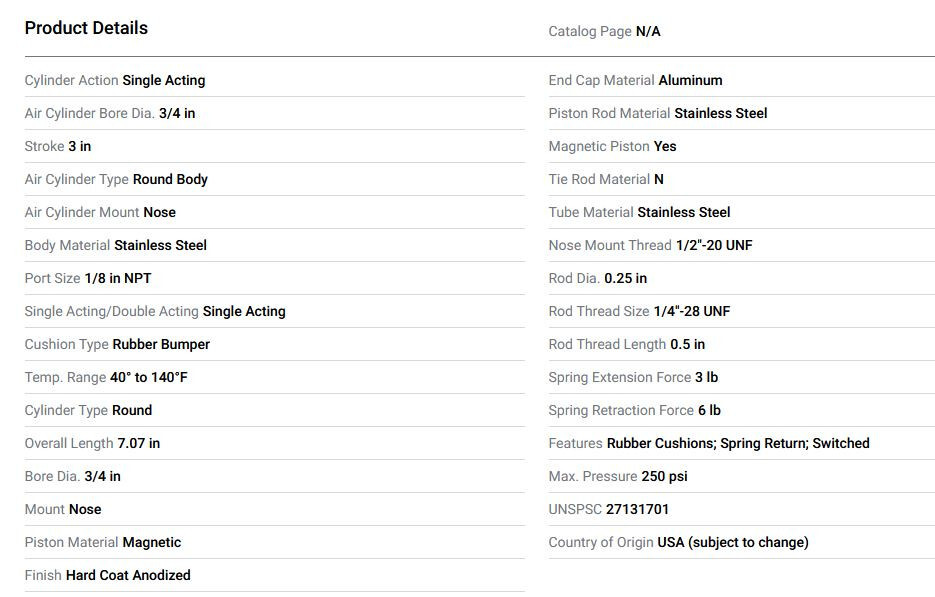935x597 pixels.
Task: Select the Rod Thread Size 1/4"-28 UNF row
Action: pyautogui.click(x=639, y=311)
